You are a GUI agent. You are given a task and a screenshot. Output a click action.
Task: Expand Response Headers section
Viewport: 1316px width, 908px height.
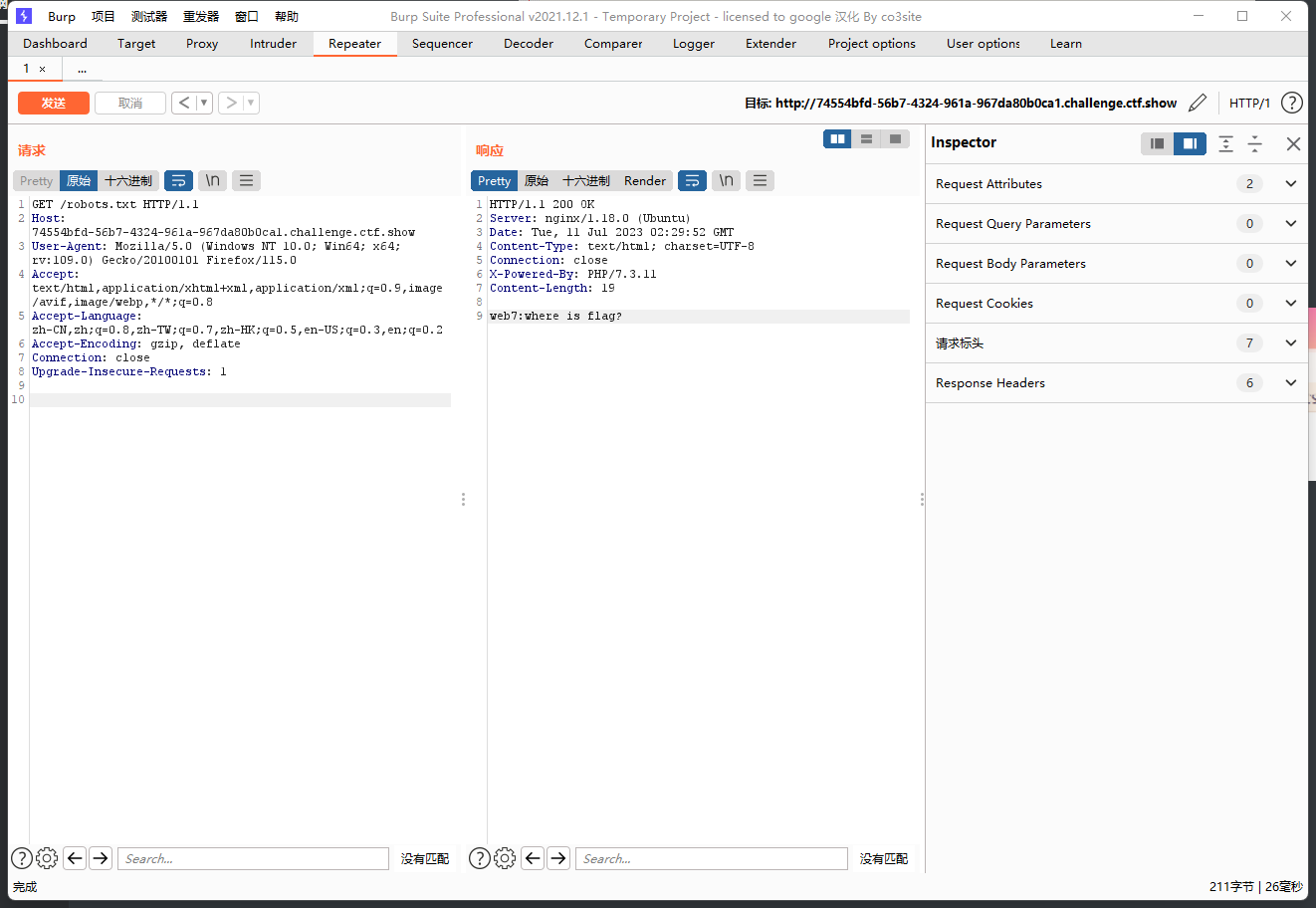tap(1116, 382)
